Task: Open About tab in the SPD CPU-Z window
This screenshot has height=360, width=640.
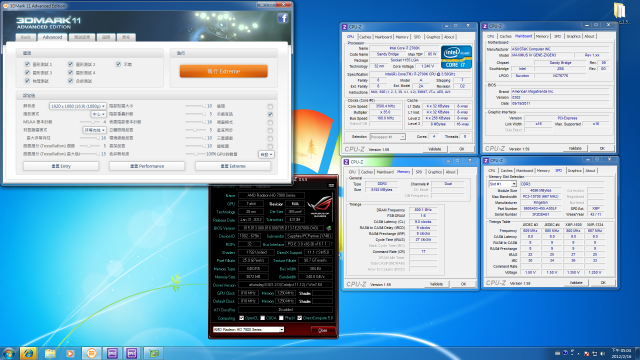Action: click(590, 171)
